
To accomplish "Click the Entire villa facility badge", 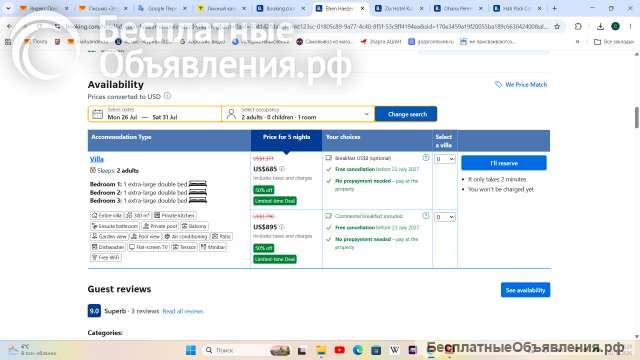I will click(107, 215).
